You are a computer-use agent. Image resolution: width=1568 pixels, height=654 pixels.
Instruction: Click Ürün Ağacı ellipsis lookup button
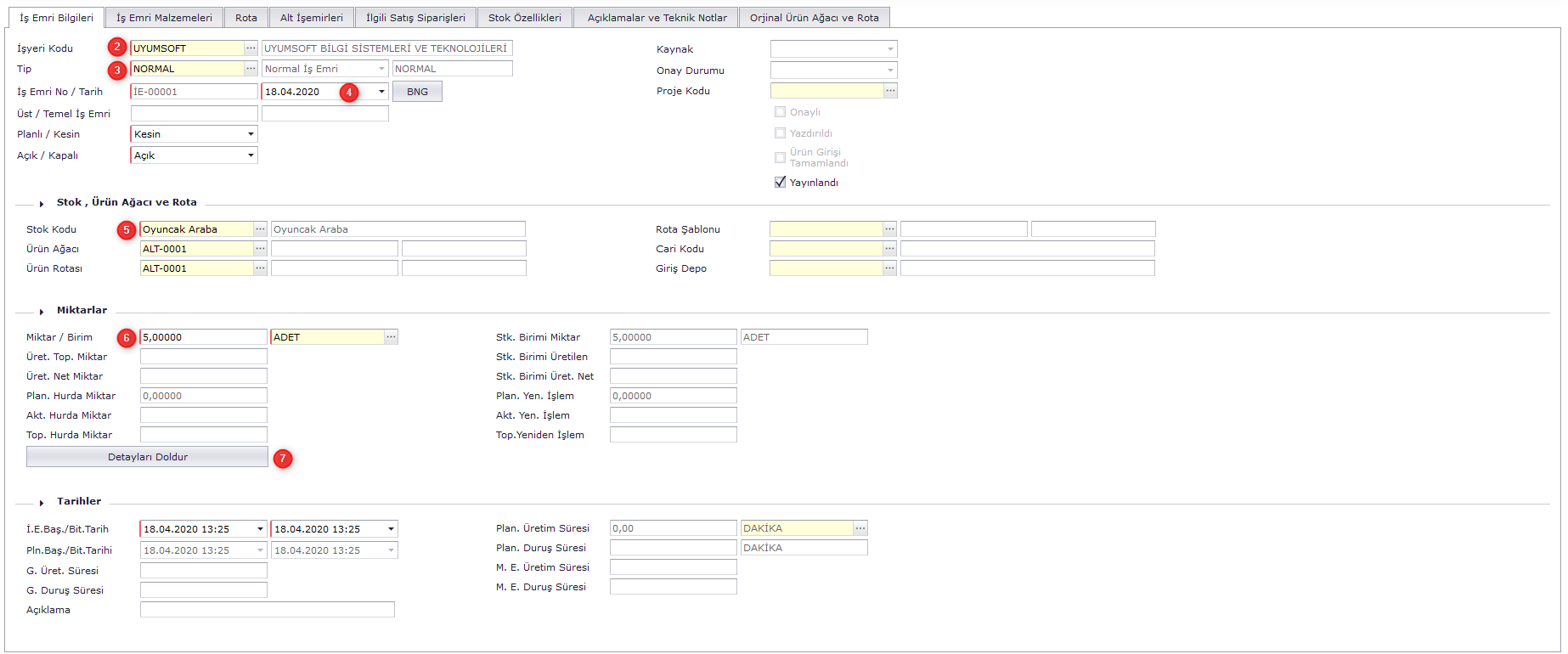(x=260, y=249)
